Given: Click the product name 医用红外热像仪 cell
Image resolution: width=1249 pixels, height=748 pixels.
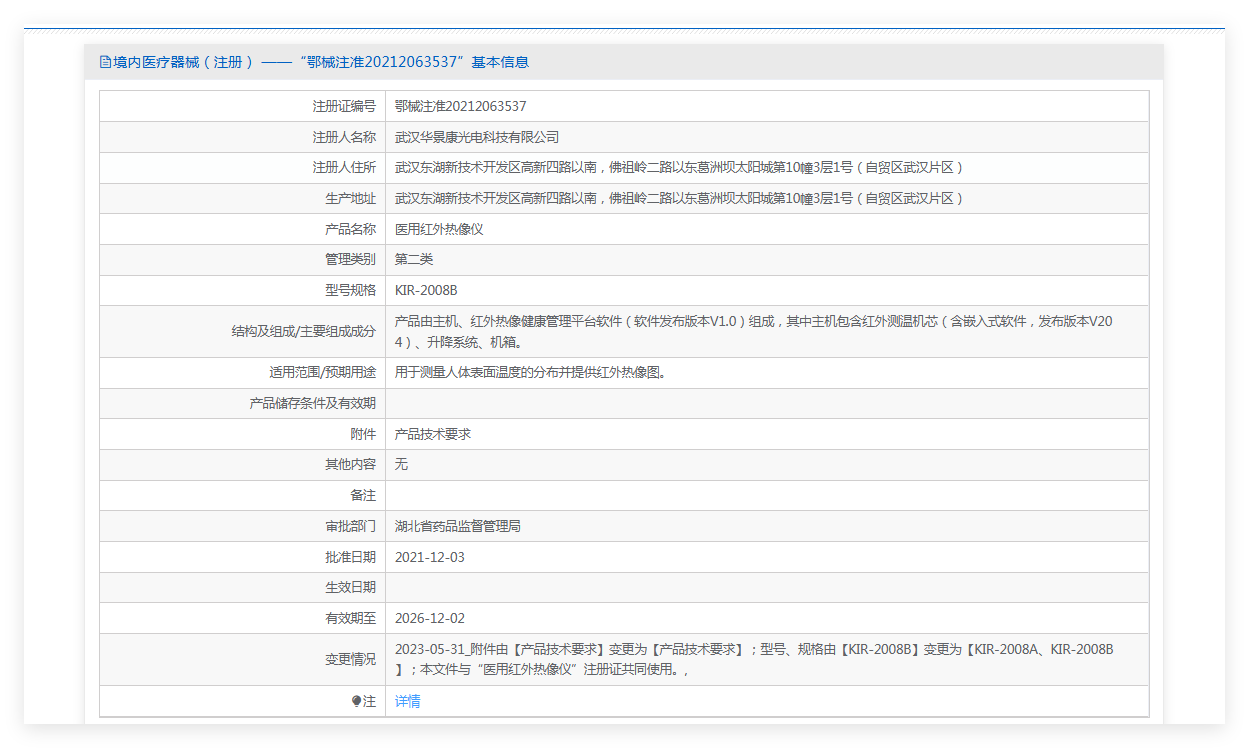Looking at the screenshot, I should [440, 229].
